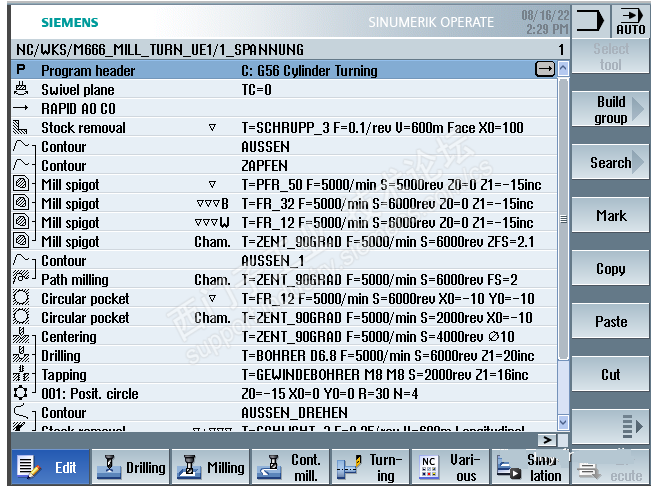
Task: Open the Cont. mill. softkey menu
Action: pyautogui.click(x=290, y=467)
